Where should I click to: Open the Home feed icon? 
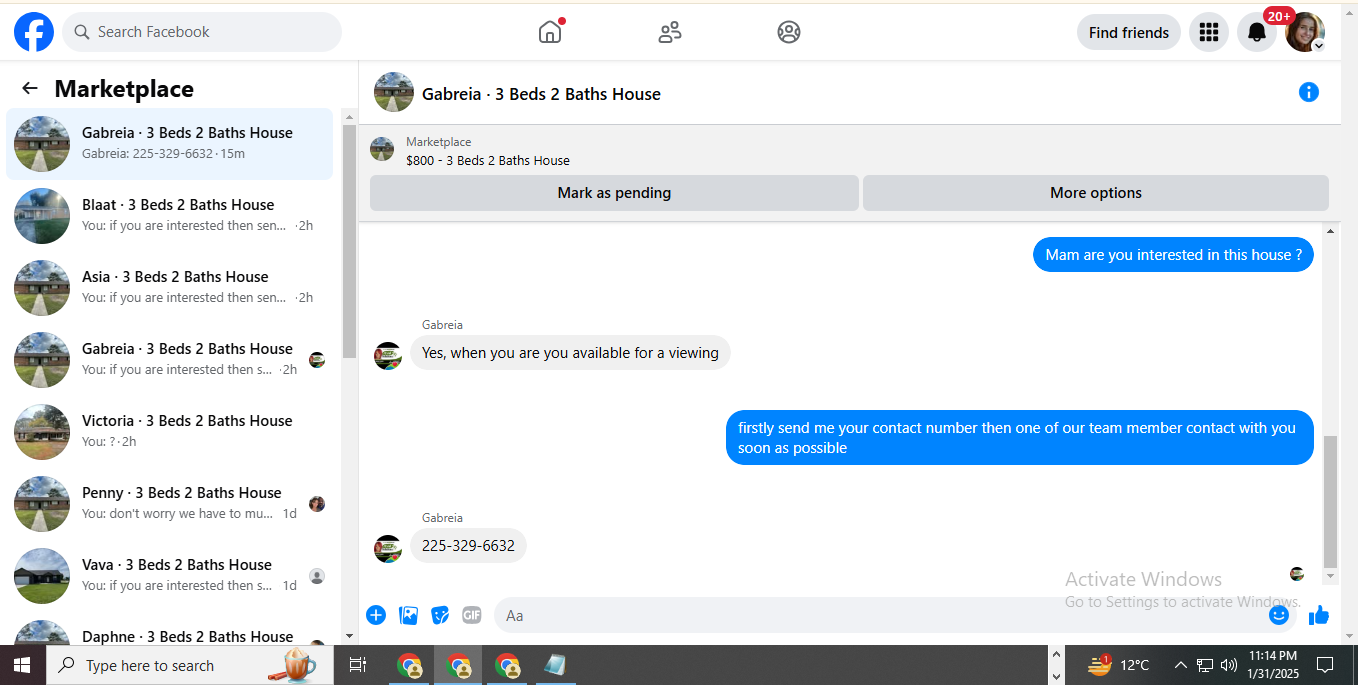point(550,32)
